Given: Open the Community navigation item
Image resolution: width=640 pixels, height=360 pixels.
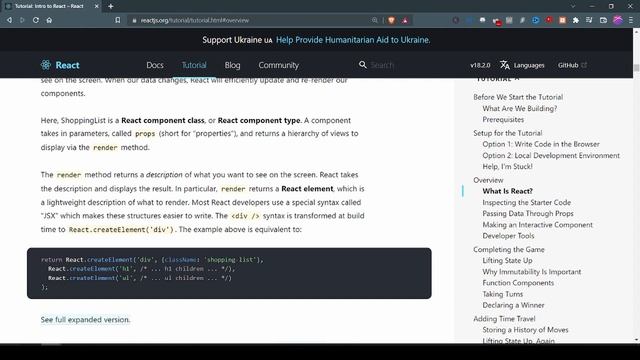Looking at the screenshot, I should tap(278, 65).
